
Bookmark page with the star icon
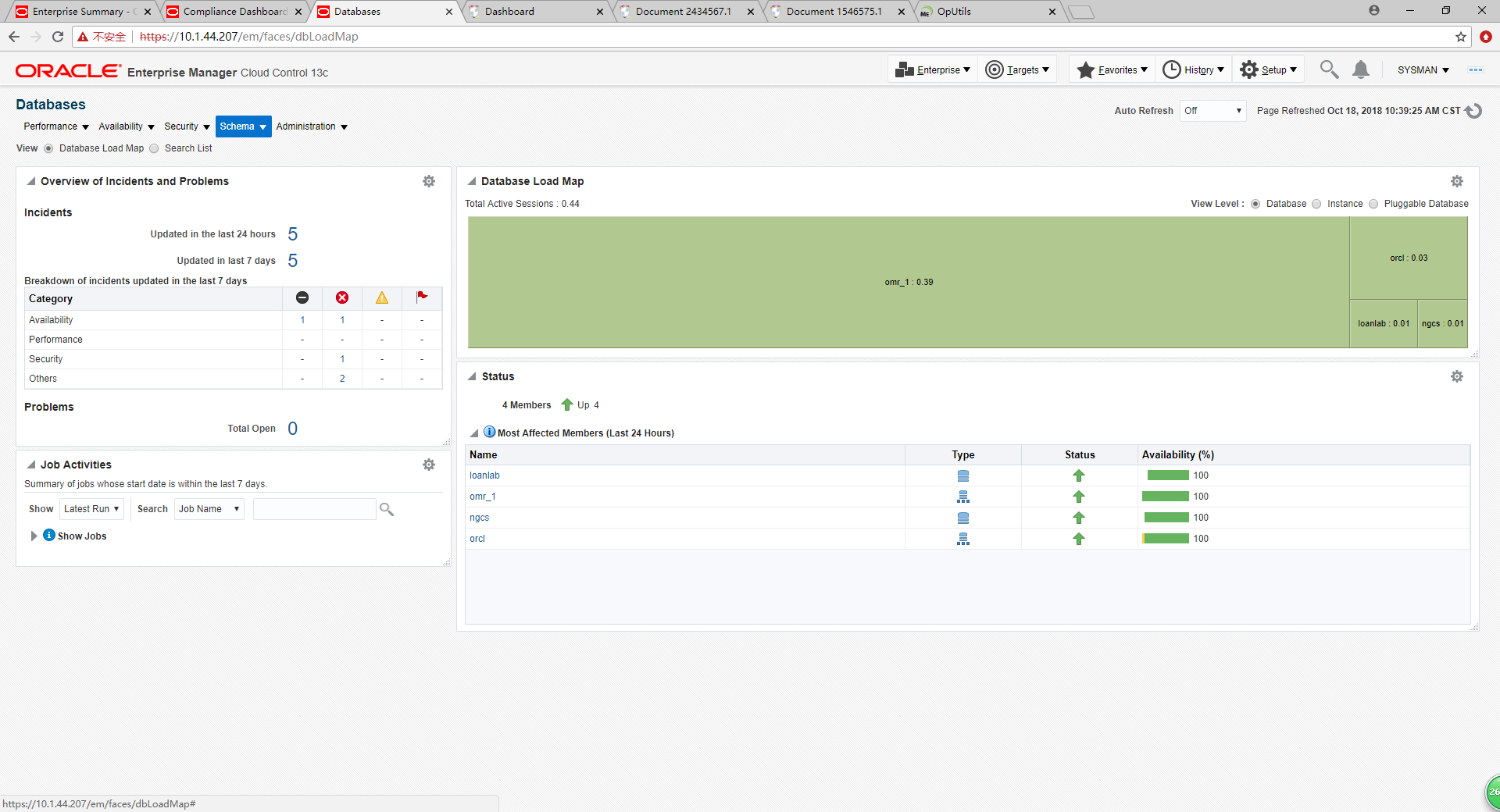tap(1460, 37)
